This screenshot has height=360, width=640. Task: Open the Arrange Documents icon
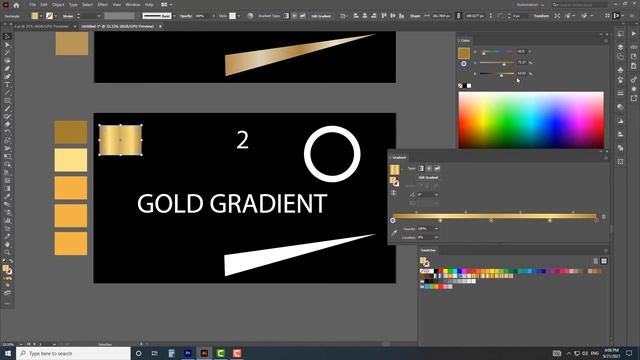click(x=164, y=5)
